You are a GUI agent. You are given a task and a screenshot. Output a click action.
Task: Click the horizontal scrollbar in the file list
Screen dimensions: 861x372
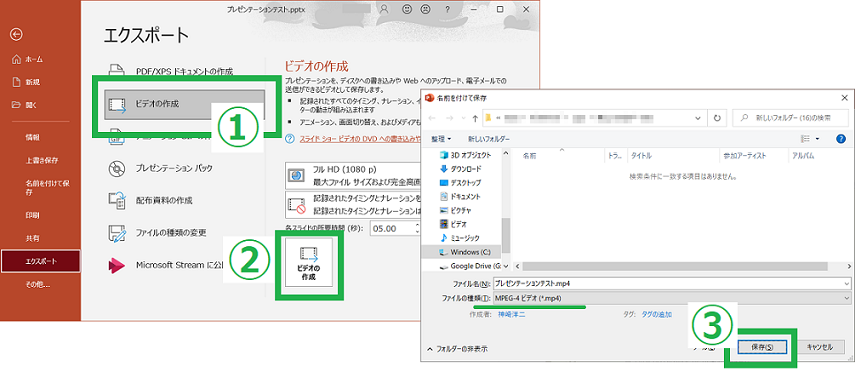point(675,266)
